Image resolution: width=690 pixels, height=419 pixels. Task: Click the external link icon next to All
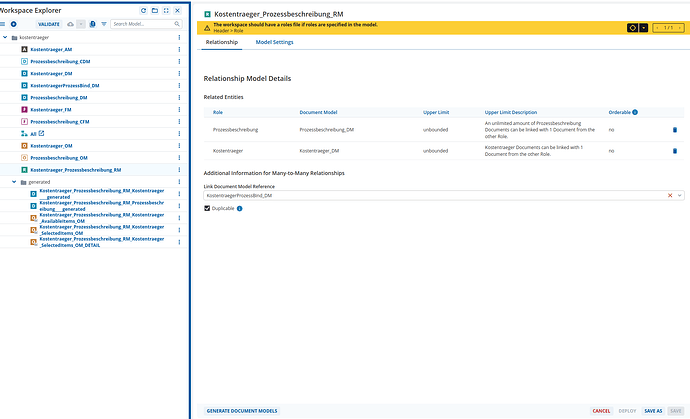coord(41,133)
